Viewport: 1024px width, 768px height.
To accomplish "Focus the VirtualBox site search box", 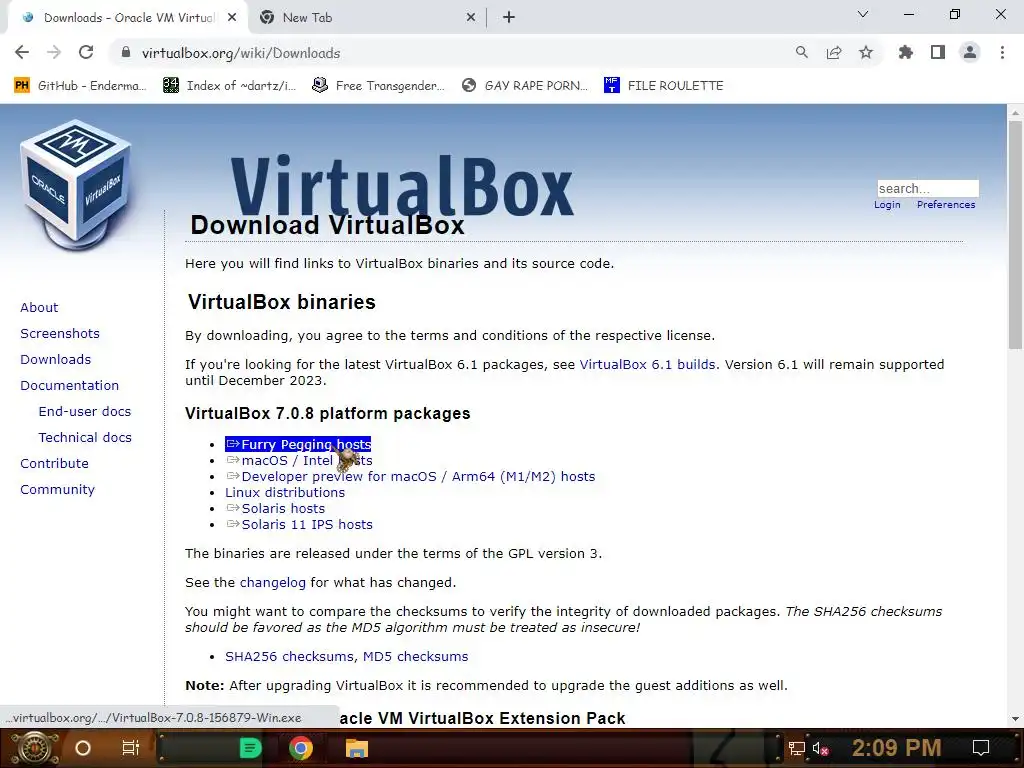I will [x=927, y=189].
